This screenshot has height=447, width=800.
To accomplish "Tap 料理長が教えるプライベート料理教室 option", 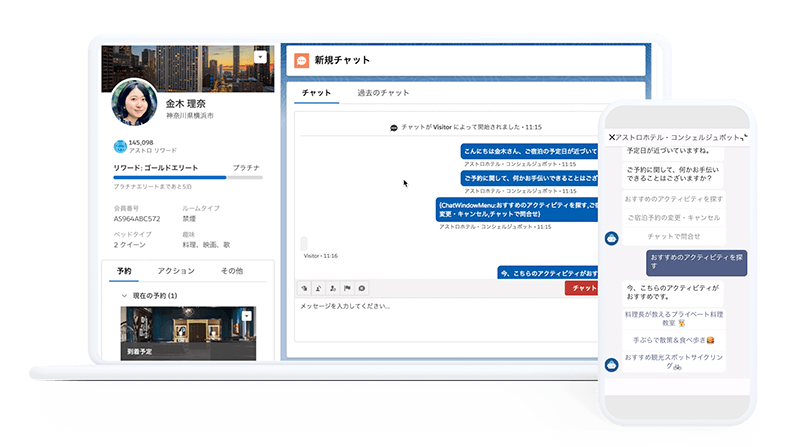I will coord(671,319).
